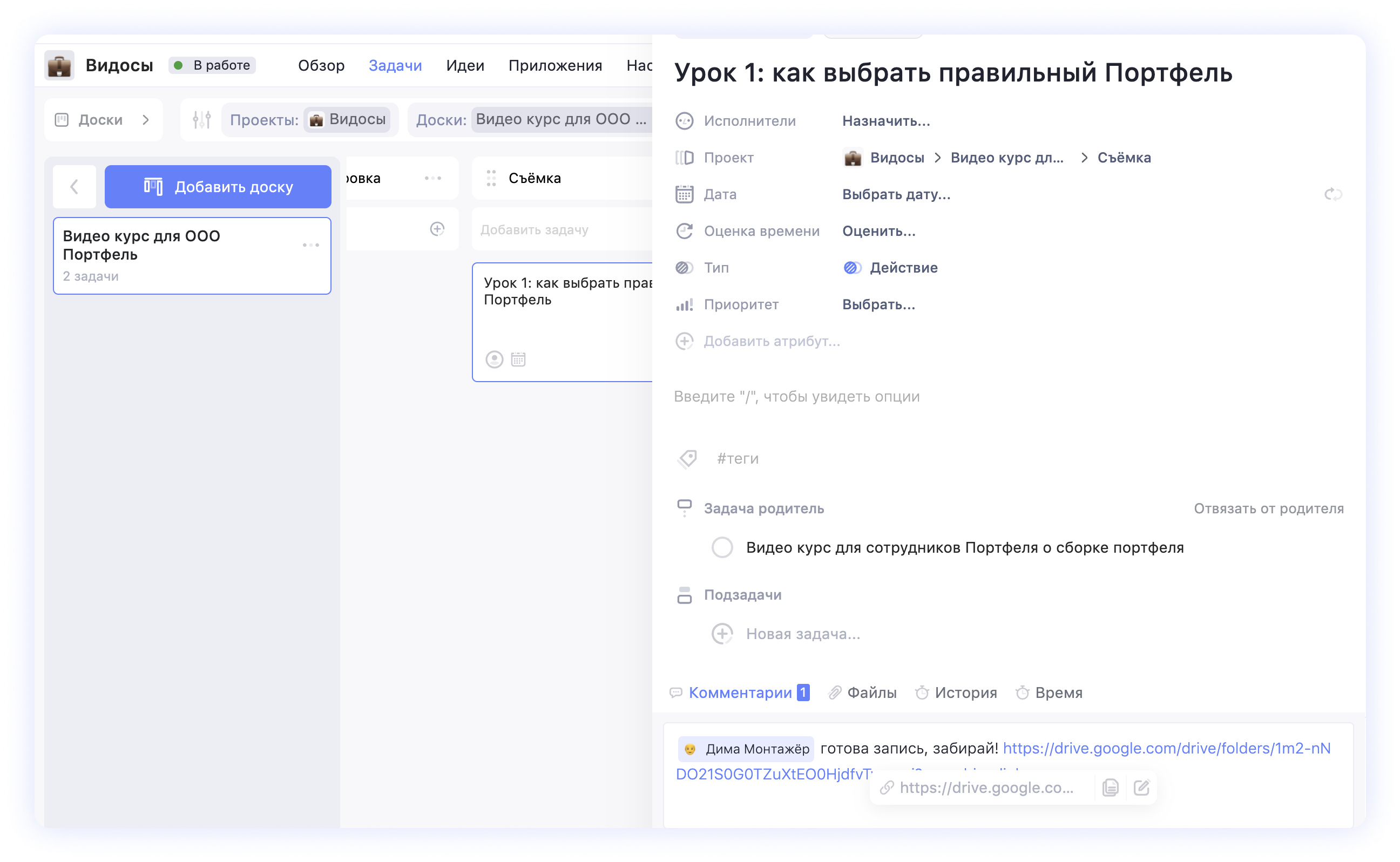Collapse boards panel with back arrow
Viewport: 1400px width, 862px height.
(74, 187)
